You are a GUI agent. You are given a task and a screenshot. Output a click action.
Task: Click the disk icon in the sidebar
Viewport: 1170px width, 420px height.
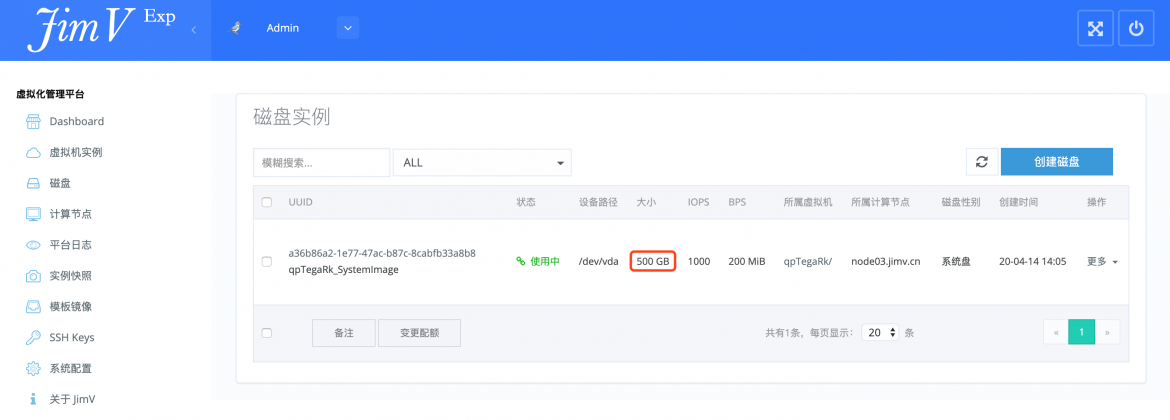coord(33,184)
